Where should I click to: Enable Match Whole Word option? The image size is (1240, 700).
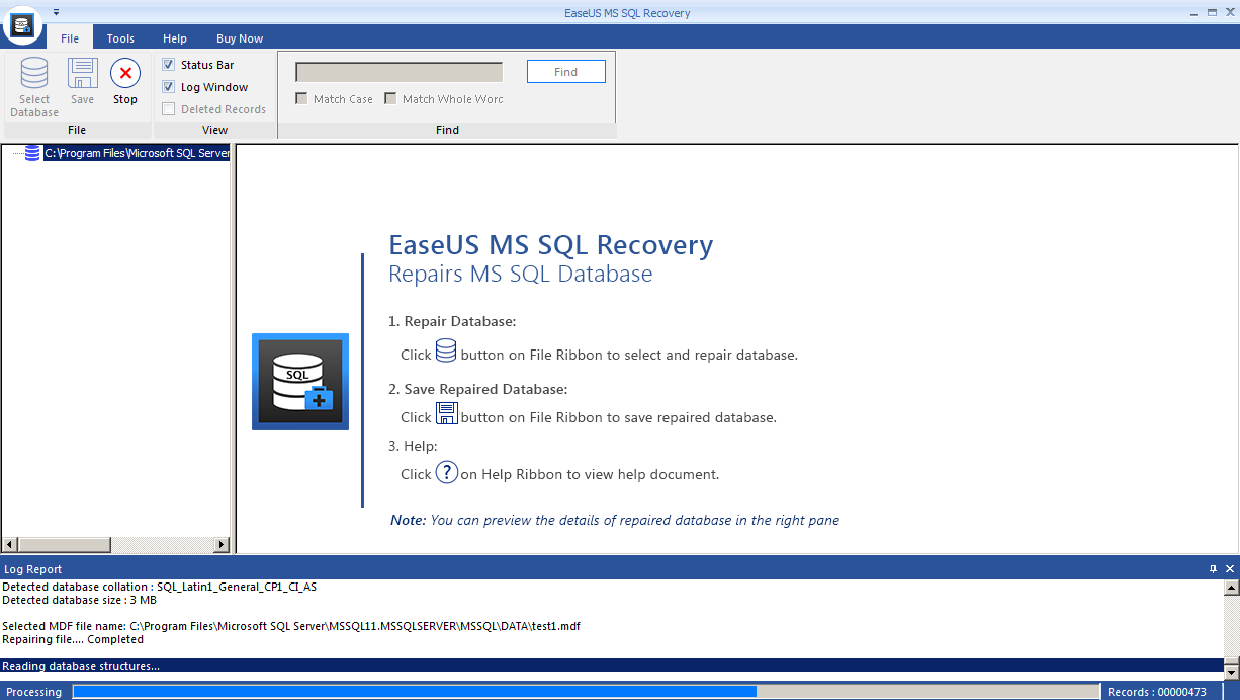[x=390, y=99]
